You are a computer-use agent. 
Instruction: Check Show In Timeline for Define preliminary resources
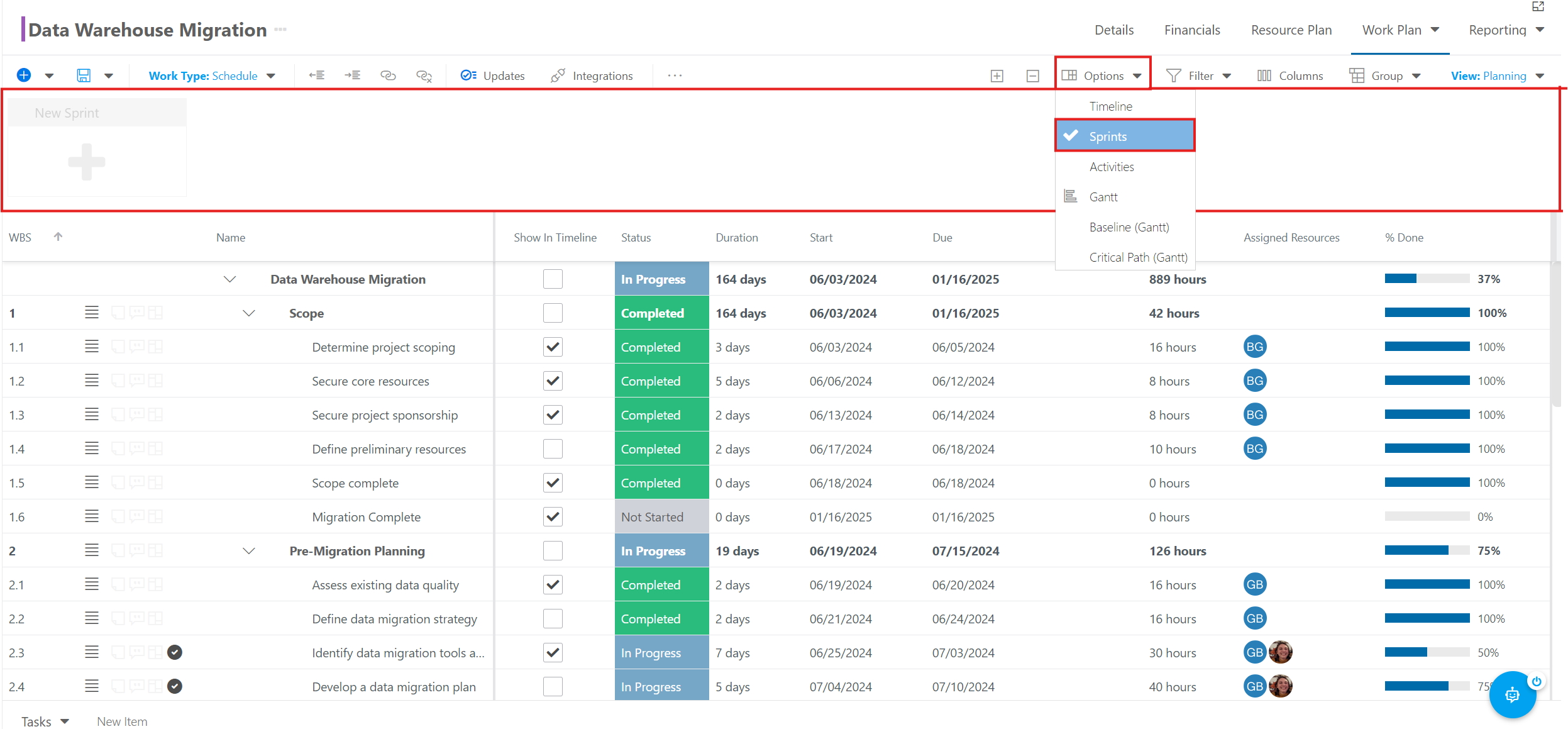point(553,449)
